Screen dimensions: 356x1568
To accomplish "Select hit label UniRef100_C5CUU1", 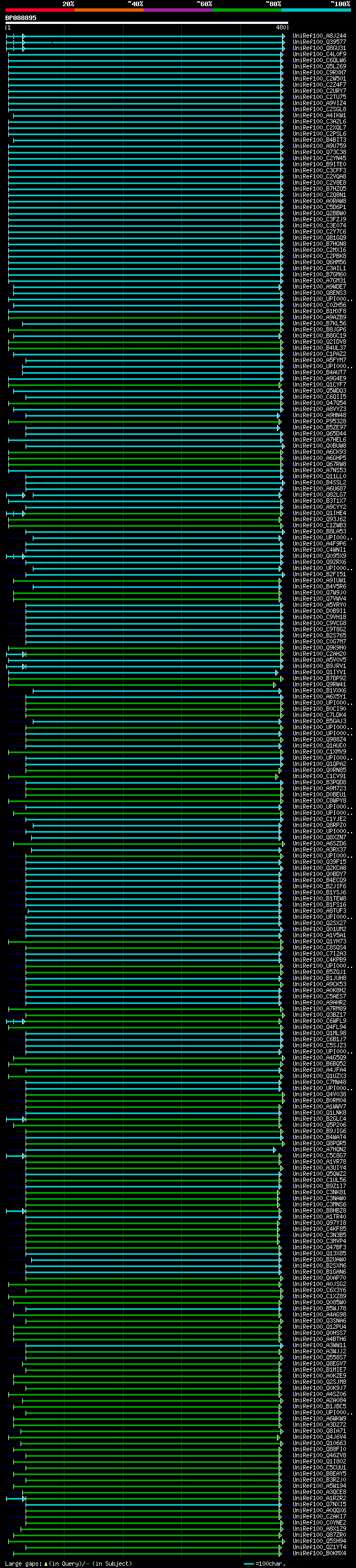I will tap(319, 1467).
